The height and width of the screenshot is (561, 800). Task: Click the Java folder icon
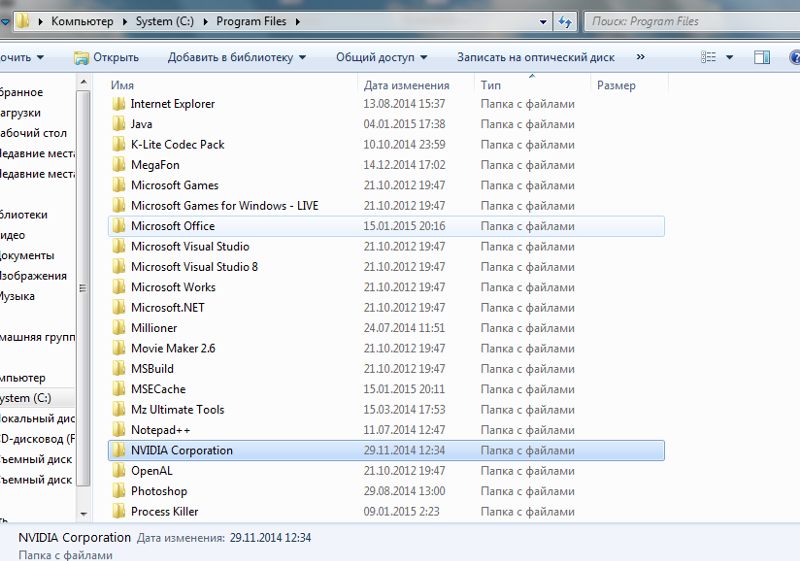click(119, 124)
